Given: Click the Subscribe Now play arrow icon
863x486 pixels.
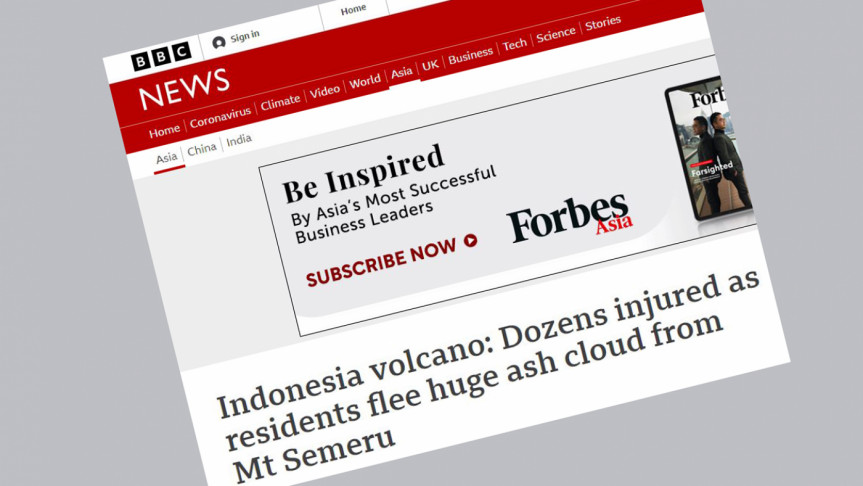Looking at the screenshot, I should (x=470, y=241).
